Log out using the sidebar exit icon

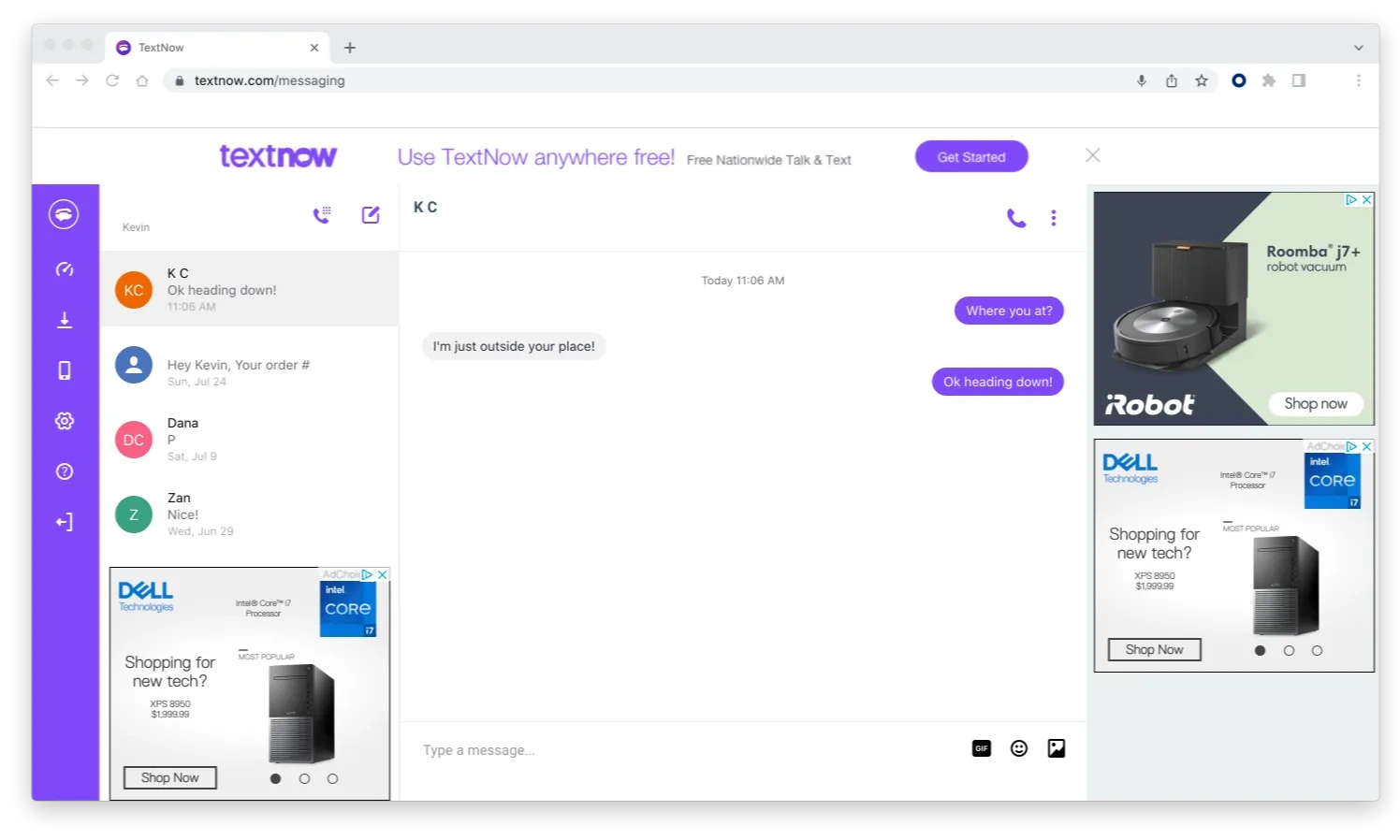click(64, 521)
